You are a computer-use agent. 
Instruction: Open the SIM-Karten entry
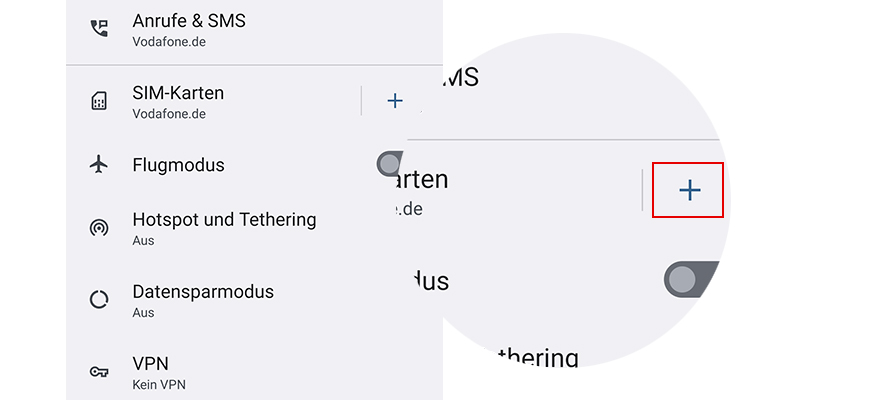[178, 92]
